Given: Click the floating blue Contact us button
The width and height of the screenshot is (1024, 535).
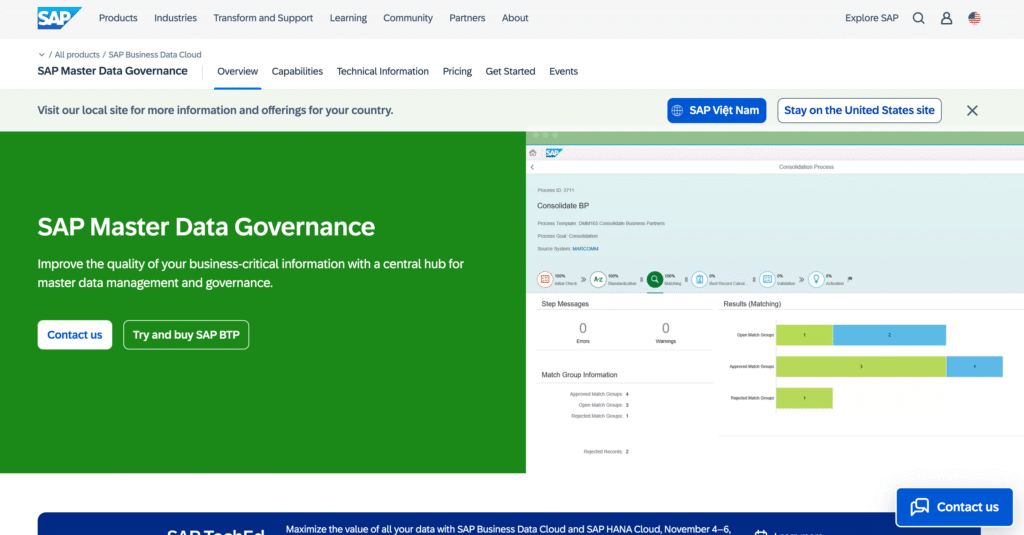Looking at the screenshot, I should click(x=954, y=507).
